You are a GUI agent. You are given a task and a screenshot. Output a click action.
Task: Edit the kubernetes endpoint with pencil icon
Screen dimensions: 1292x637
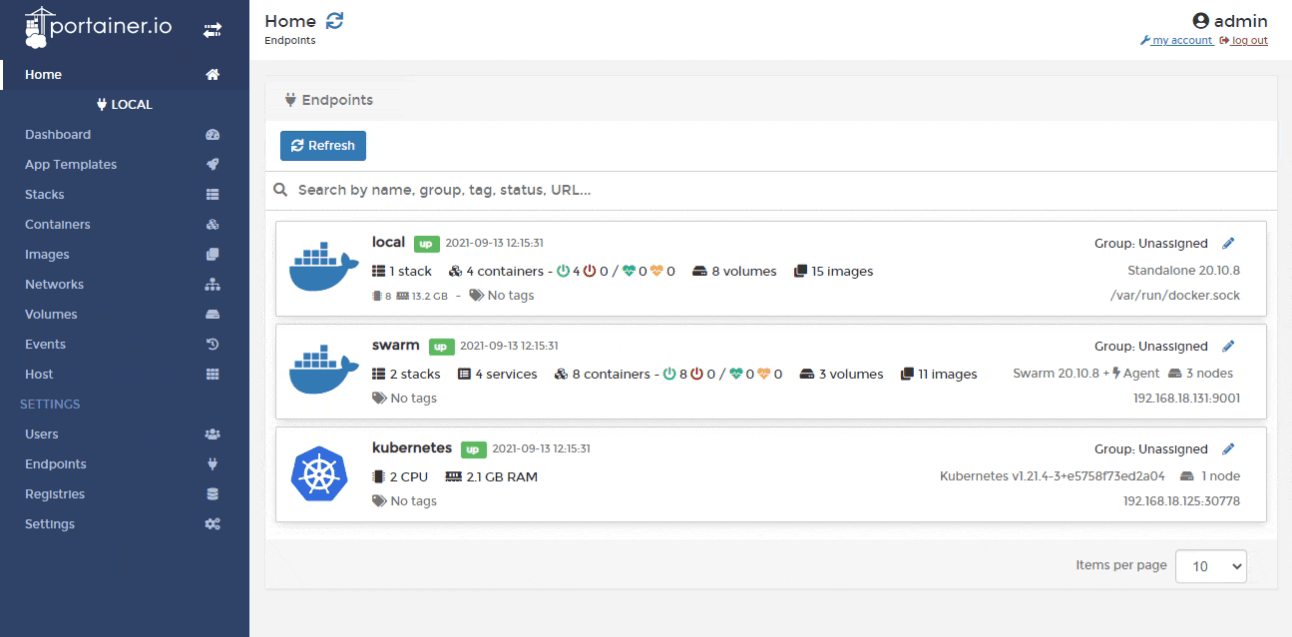tap(1229, 449)
